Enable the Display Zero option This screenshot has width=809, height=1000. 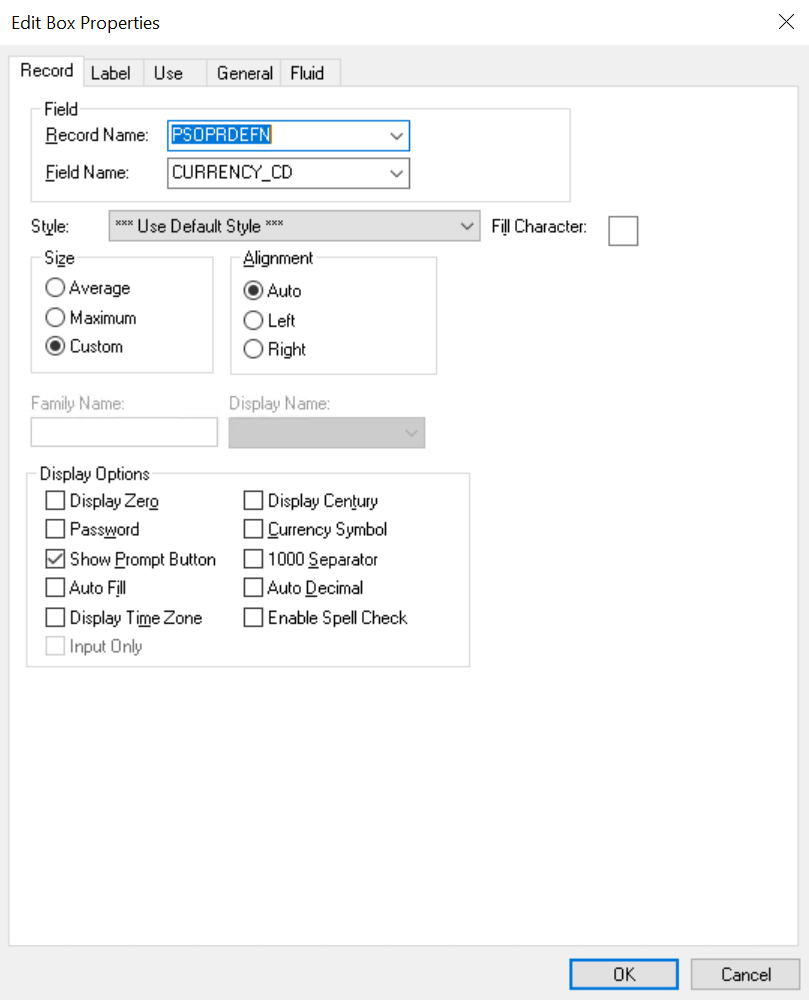pyautogui.click(x=55, y=500)
